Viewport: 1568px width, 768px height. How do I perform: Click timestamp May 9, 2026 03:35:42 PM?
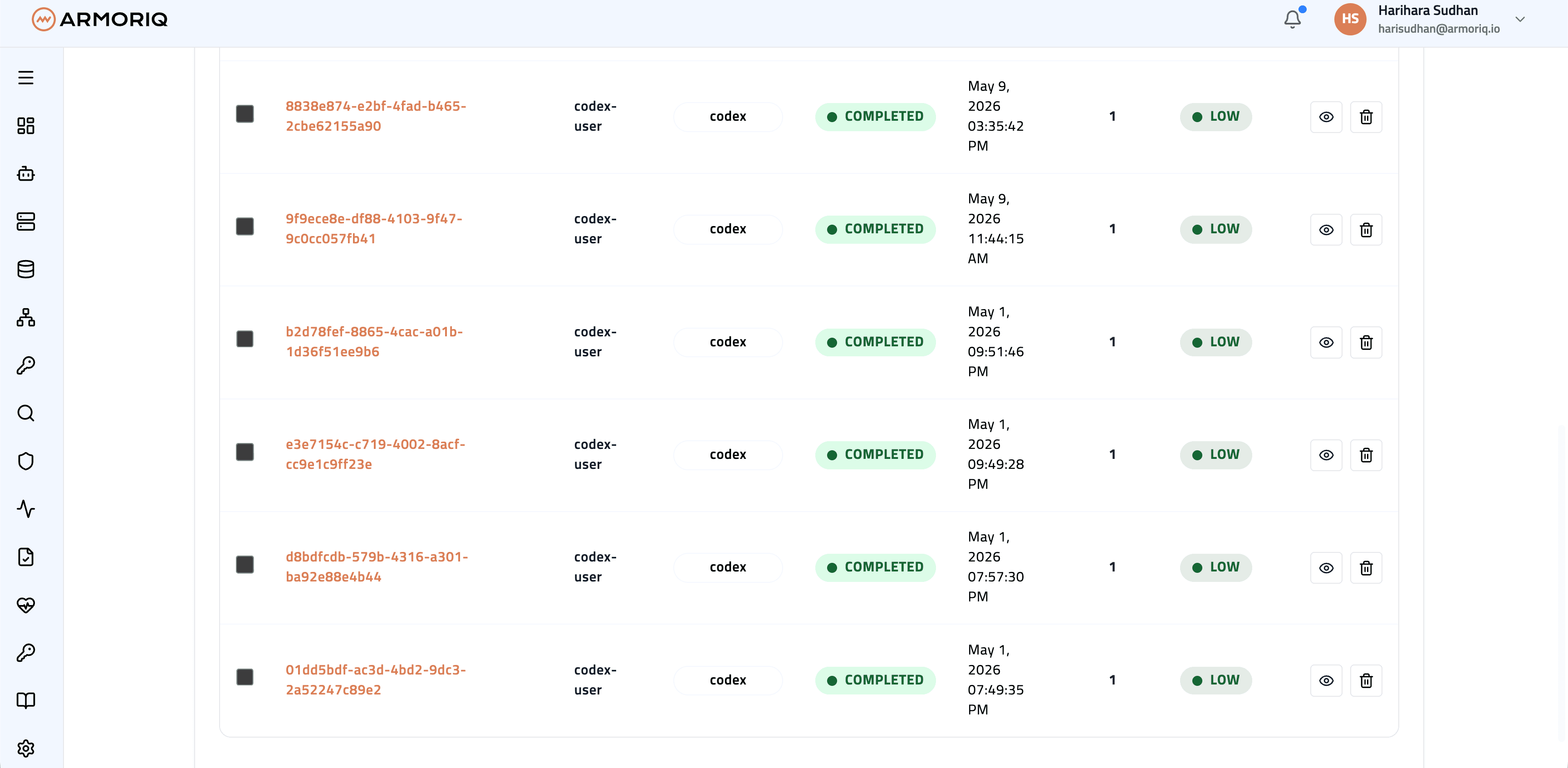pos(996,116)
